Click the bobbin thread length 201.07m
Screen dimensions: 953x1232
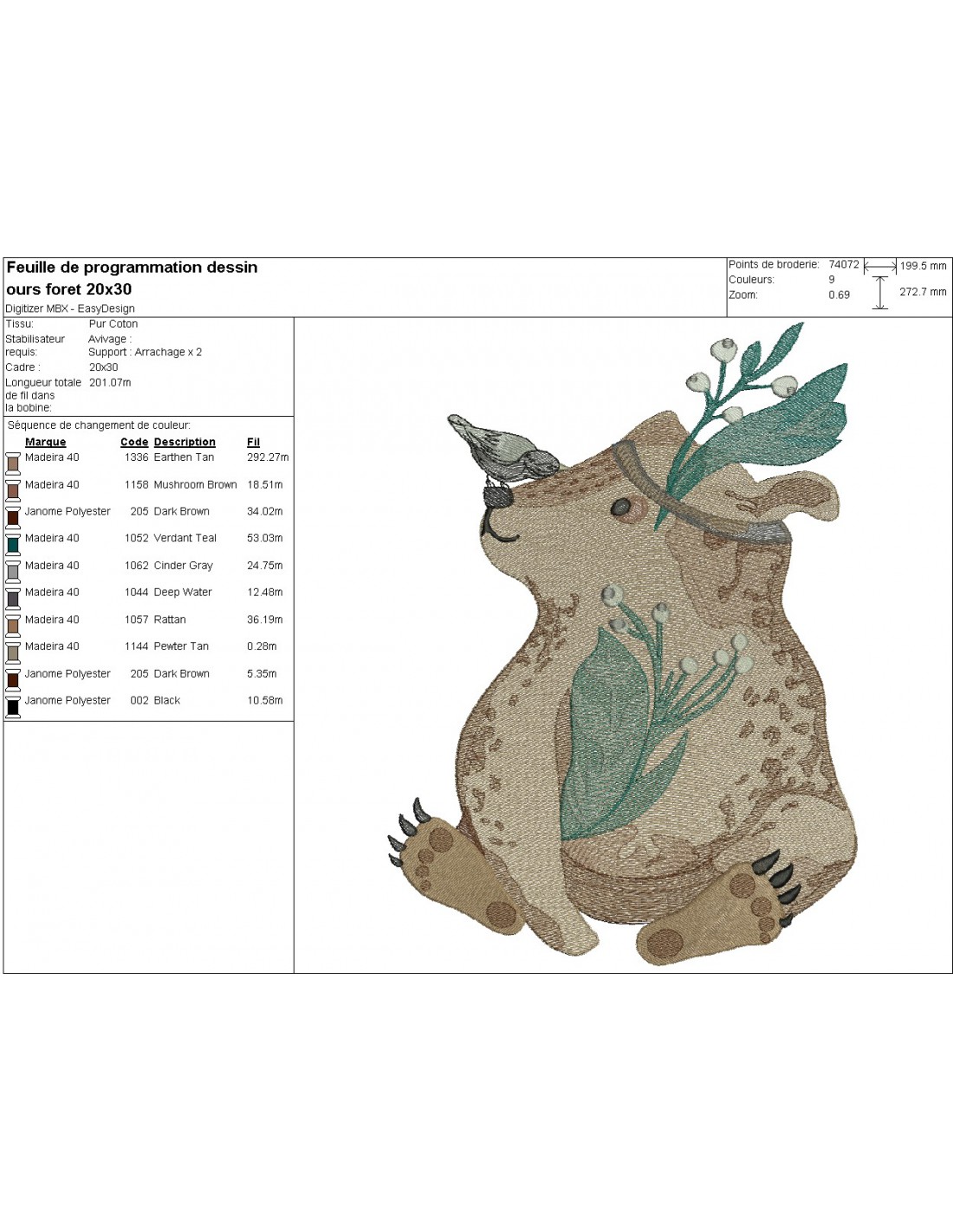(110, 382)
